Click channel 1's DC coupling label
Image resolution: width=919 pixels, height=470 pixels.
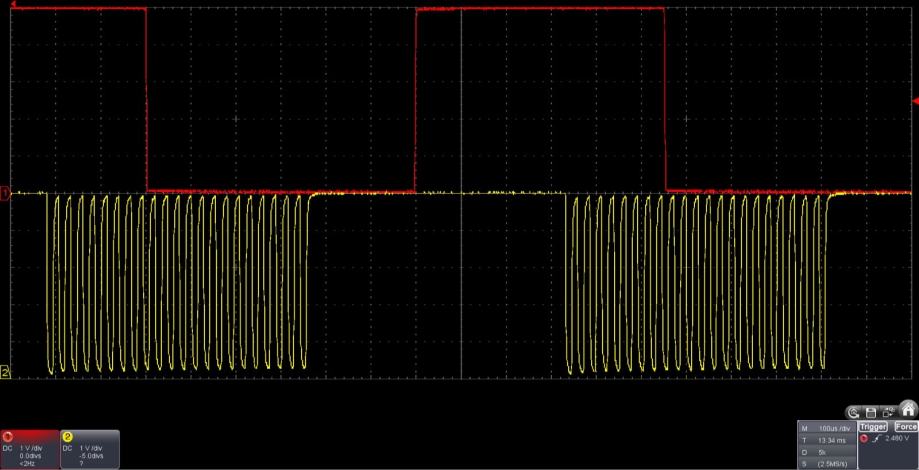[8, 448]
